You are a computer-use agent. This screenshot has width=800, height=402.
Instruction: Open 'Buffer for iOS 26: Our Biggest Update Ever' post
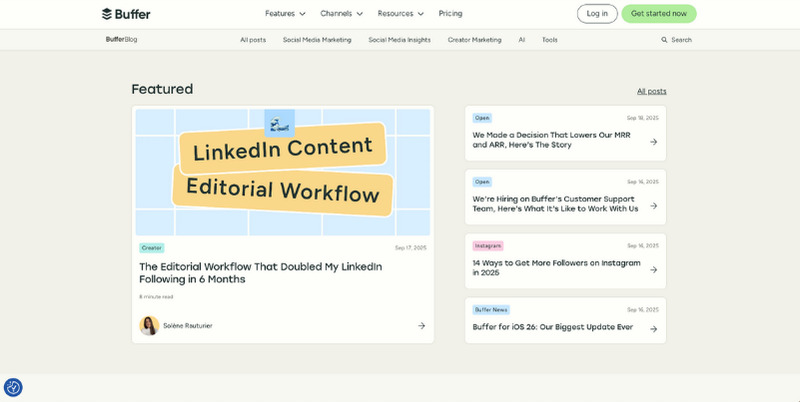coord(553,327)
